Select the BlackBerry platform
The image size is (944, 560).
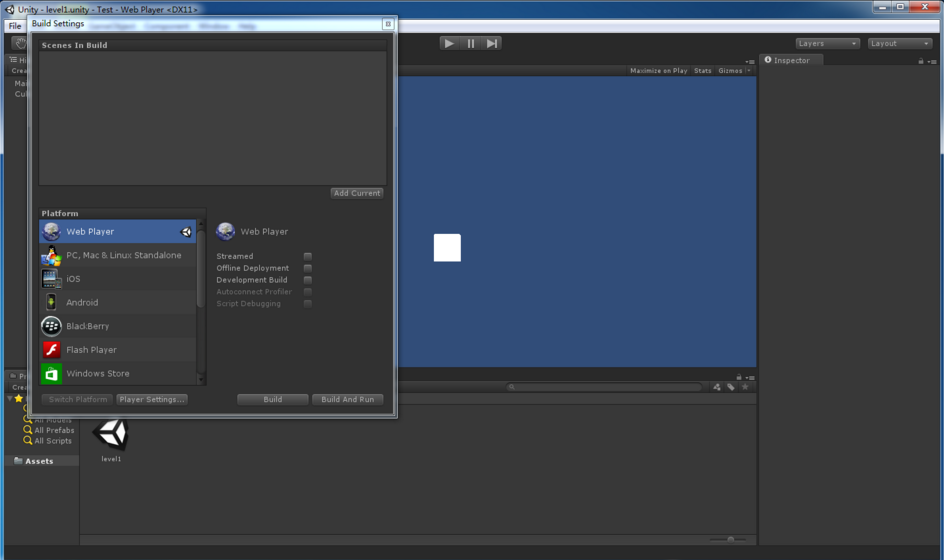(x=117, y=326)
